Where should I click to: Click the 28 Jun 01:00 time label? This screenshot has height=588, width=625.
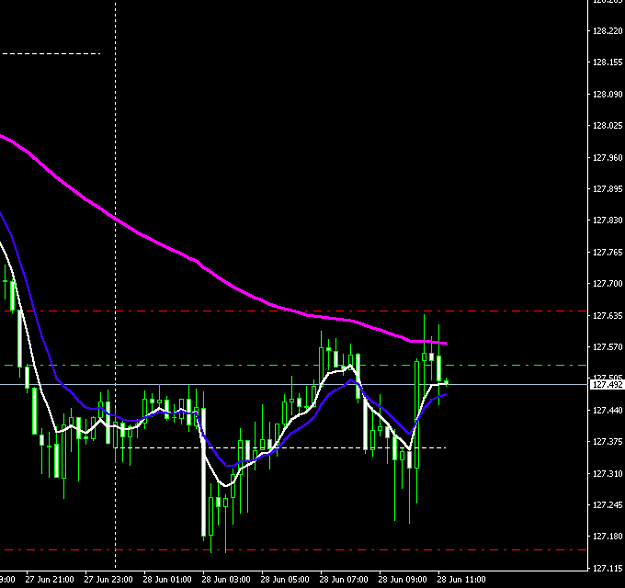(x=167, y=580)
